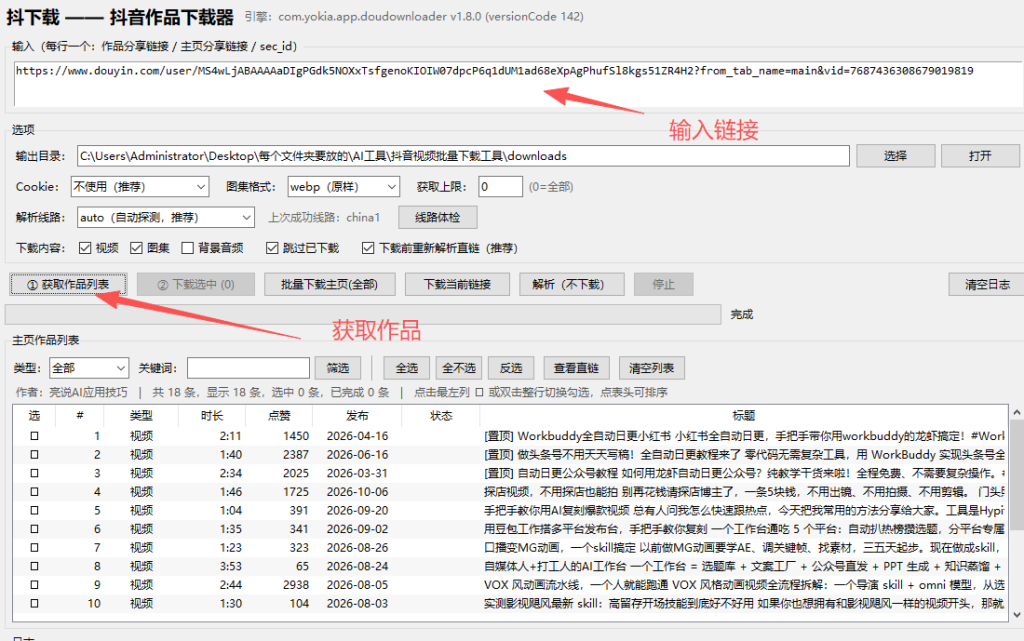Tick the select box for row 9

(x=34, y=585)
